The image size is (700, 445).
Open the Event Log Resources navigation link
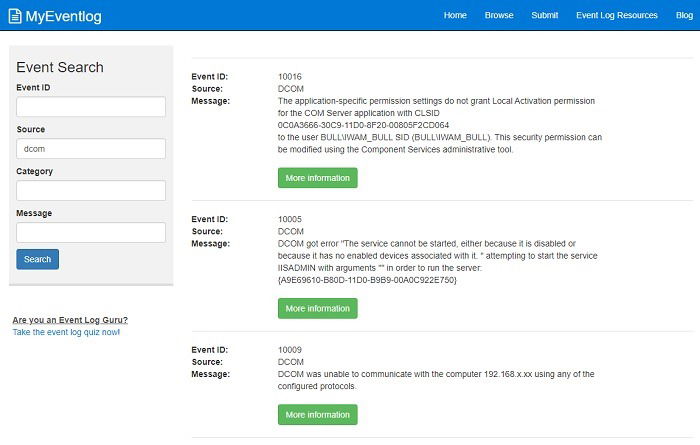(617, 15)
